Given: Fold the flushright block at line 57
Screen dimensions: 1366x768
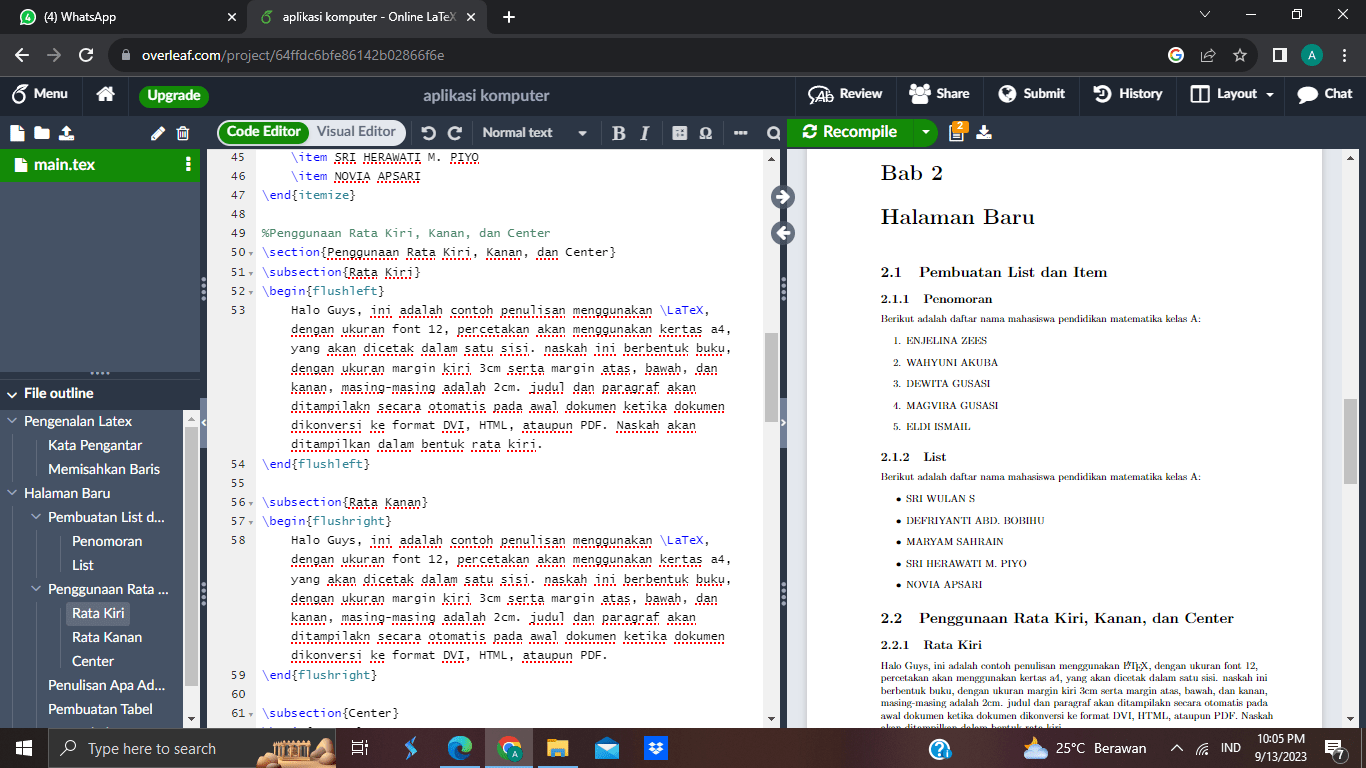Looking at the screenshot, I should (x=251, y=522).
